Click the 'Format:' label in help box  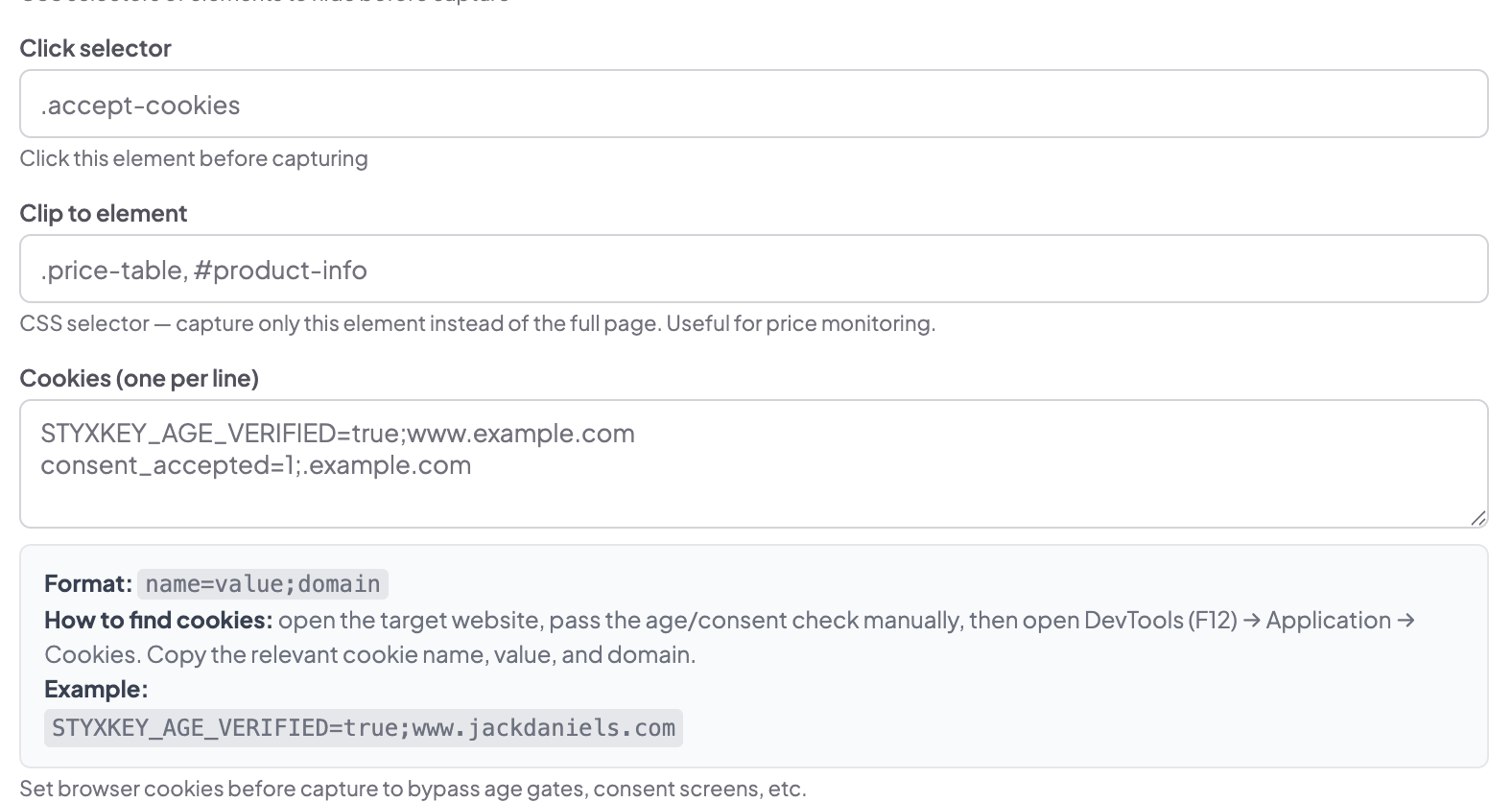pyautogui.click(x=88, y=583)
